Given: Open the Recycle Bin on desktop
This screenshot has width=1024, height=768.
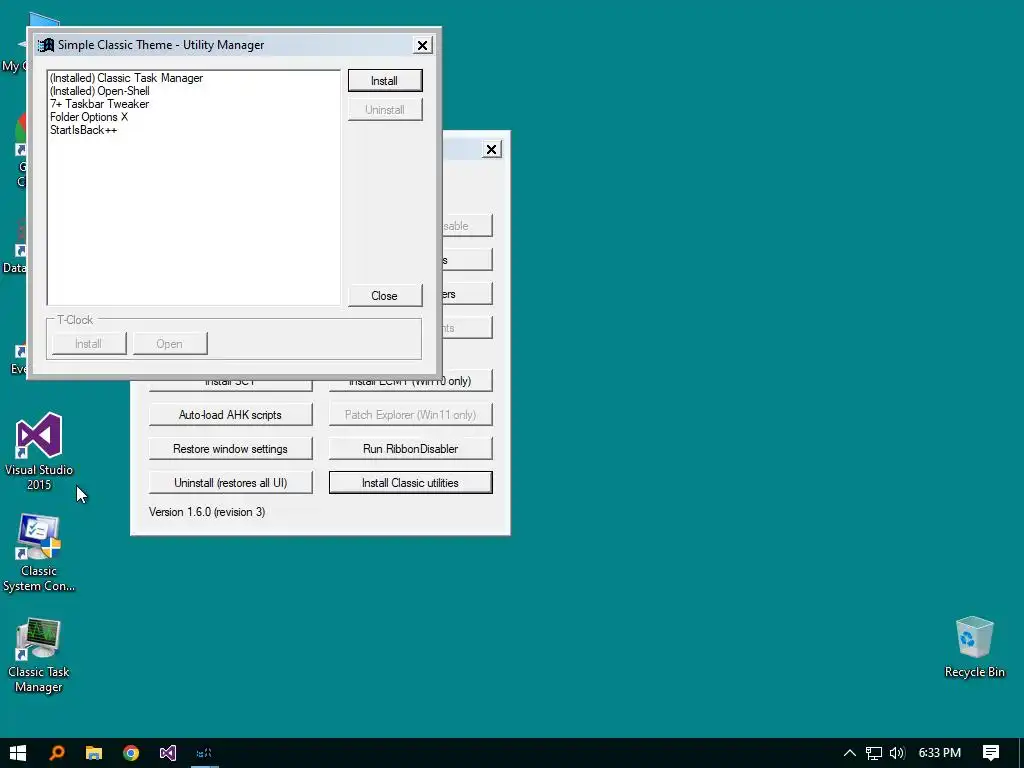Looking at the screenshot, I should [974, 647].
